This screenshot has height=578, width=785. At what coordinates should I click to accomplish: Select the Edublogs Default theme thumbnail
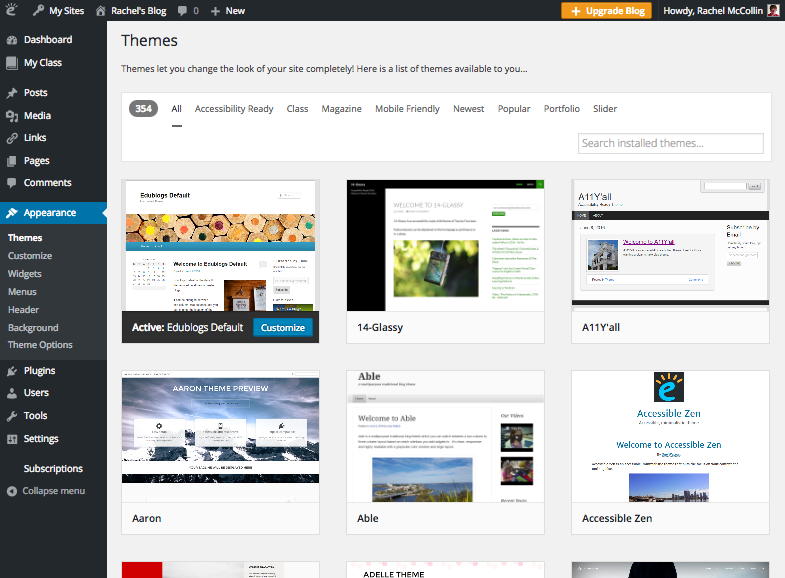click(220, 246)
